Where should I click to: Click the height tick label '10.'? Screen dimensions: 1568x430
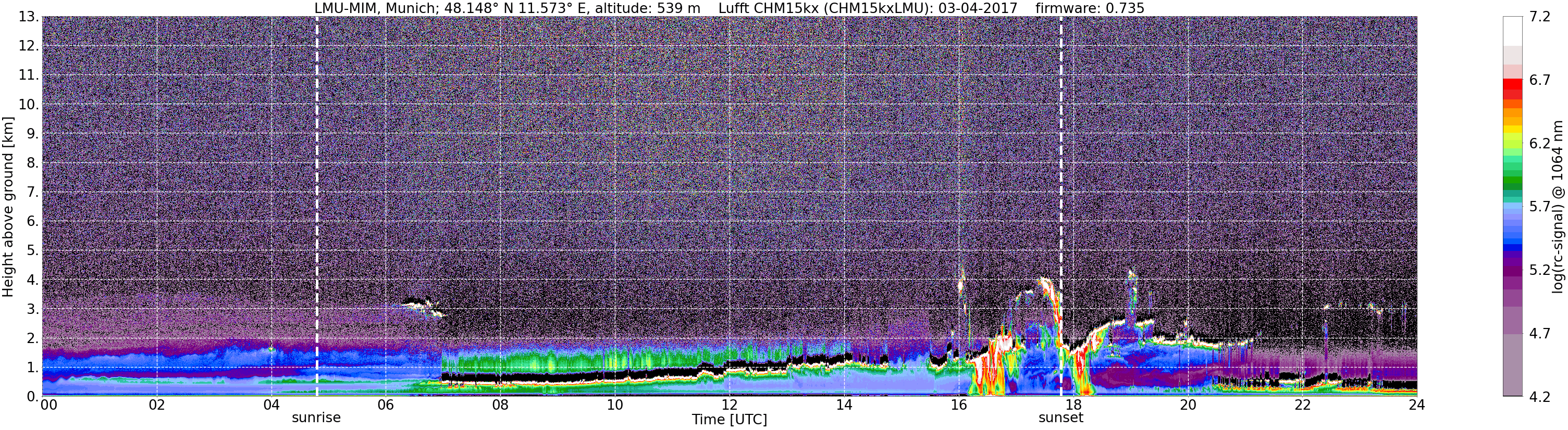pos(29,105)
